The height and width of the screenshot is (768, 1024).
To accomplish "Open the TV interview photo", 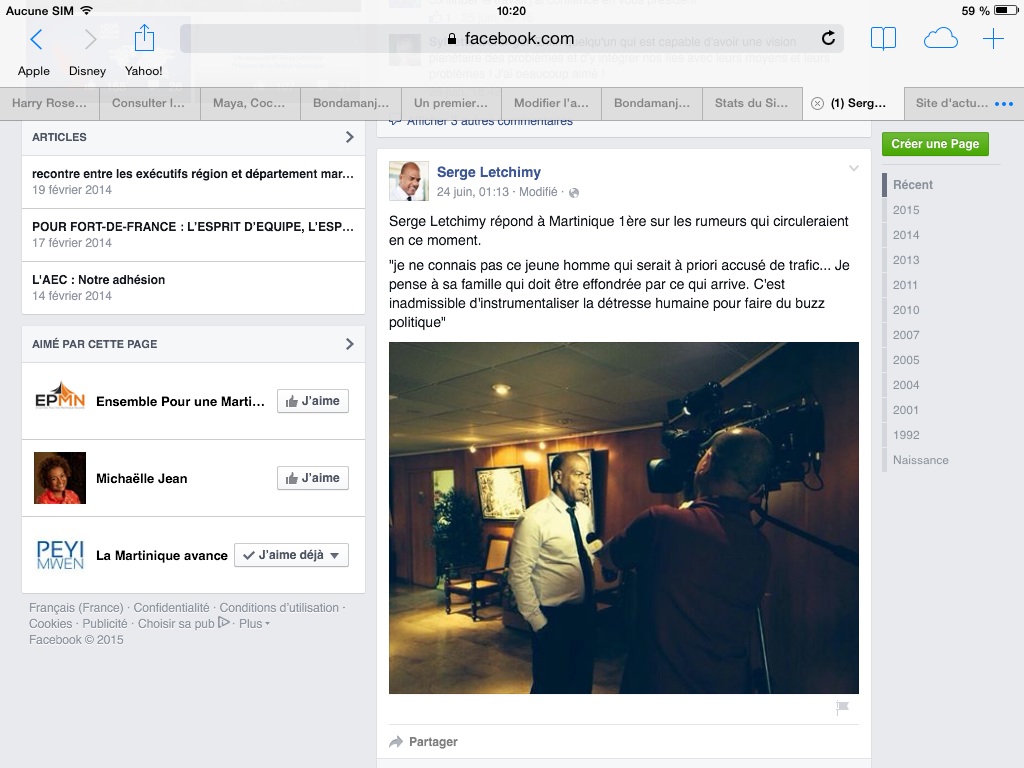I will 624,518.
